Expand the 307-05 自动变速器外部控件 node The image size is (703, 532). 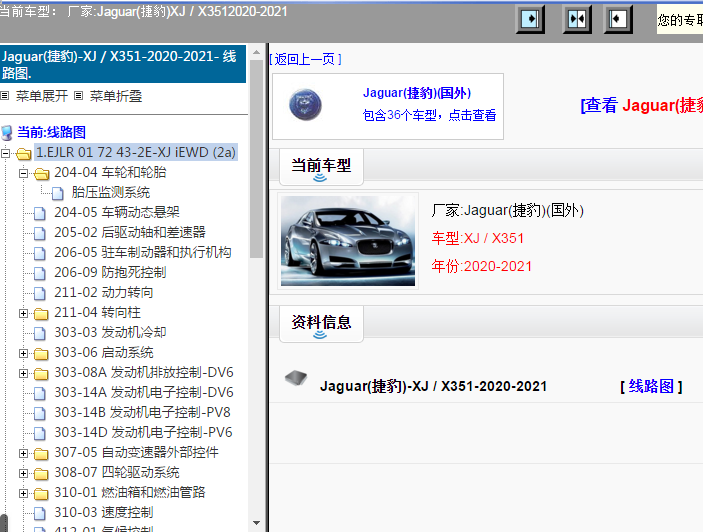[23, 454]
